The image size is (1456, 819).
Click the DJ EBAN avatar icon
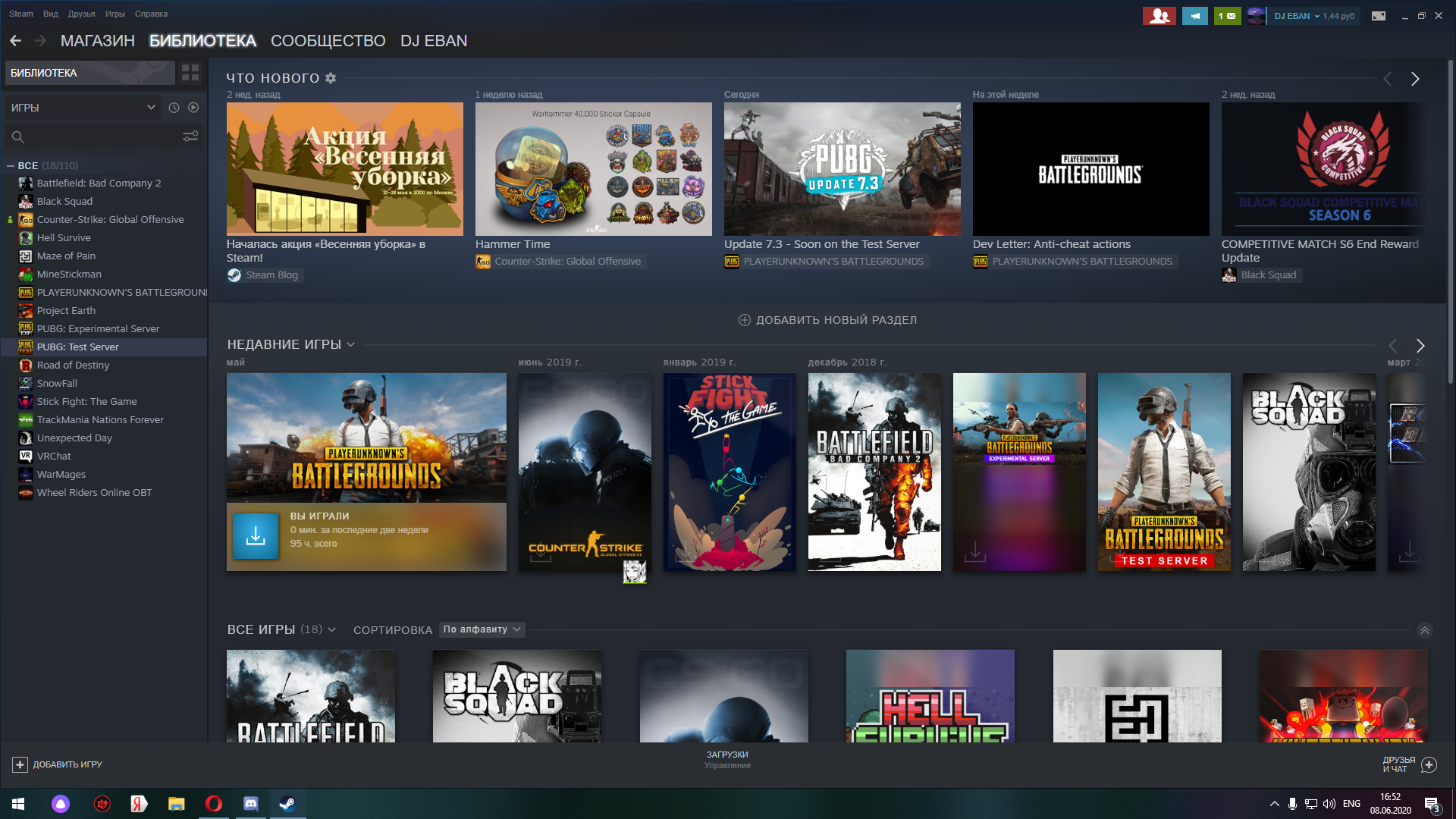point(1257,16)
